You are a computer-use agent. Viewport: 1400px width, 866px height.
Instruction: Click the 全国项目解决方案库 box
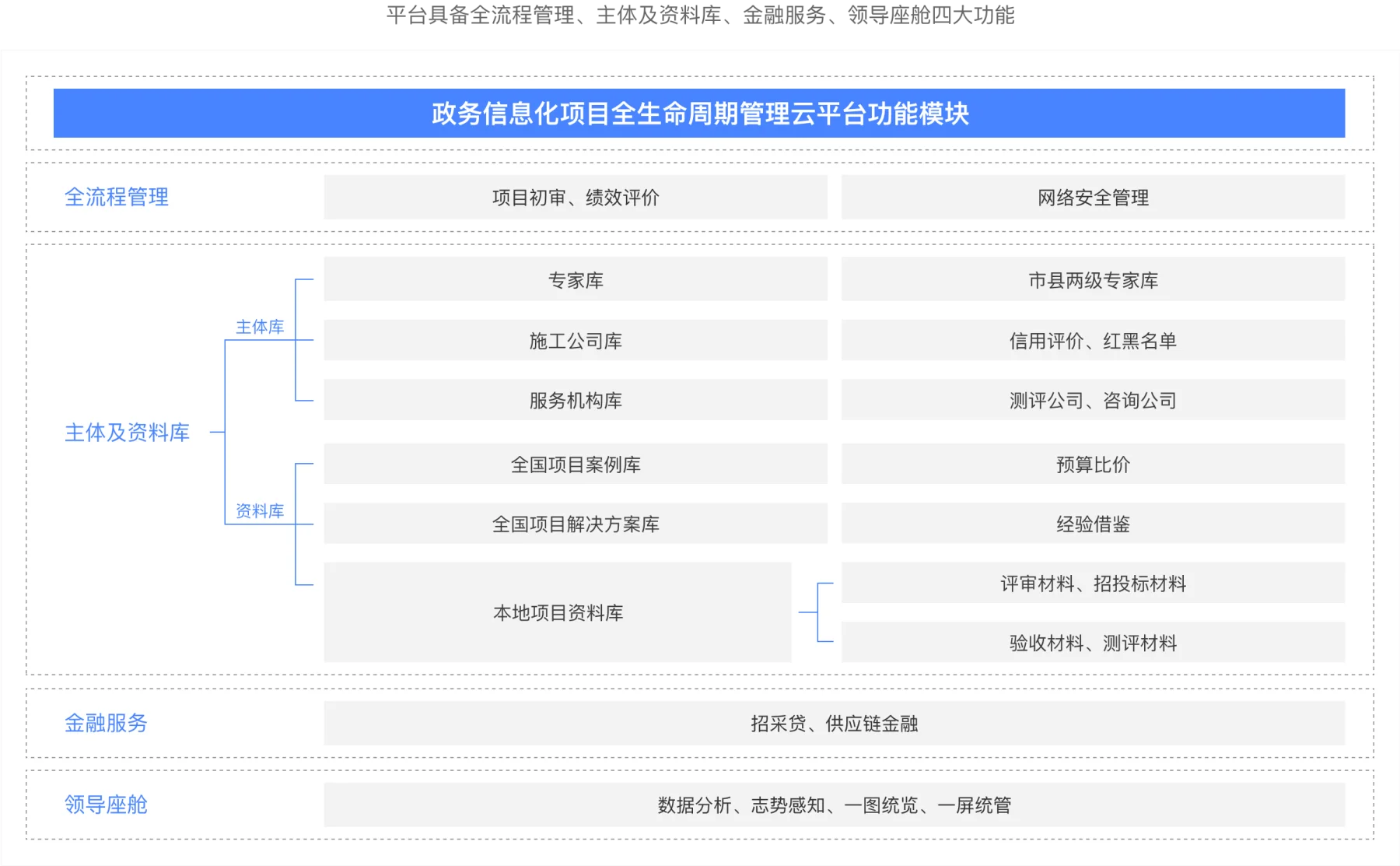(576, 523)
